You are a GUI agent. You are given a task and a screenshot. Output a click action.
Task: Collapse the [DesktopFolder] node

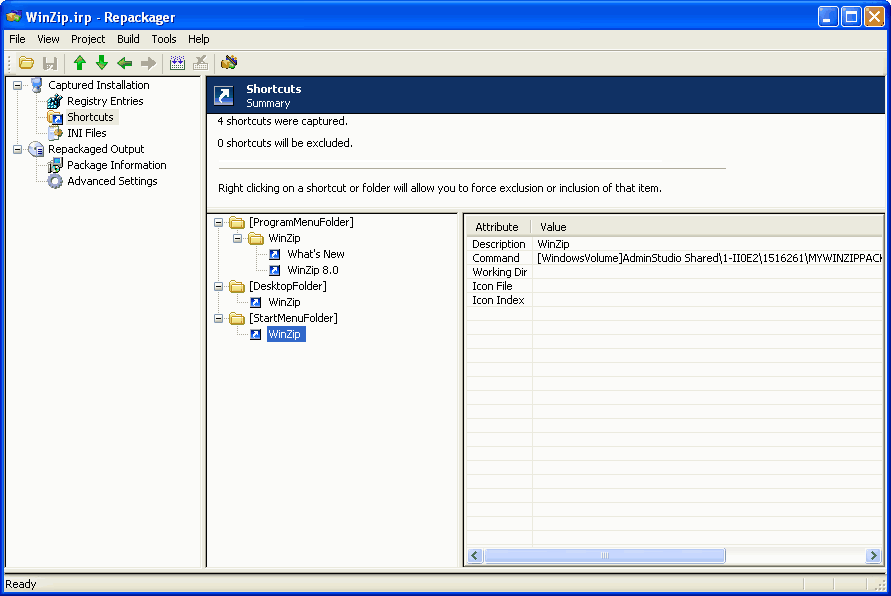tap(219, 286)
